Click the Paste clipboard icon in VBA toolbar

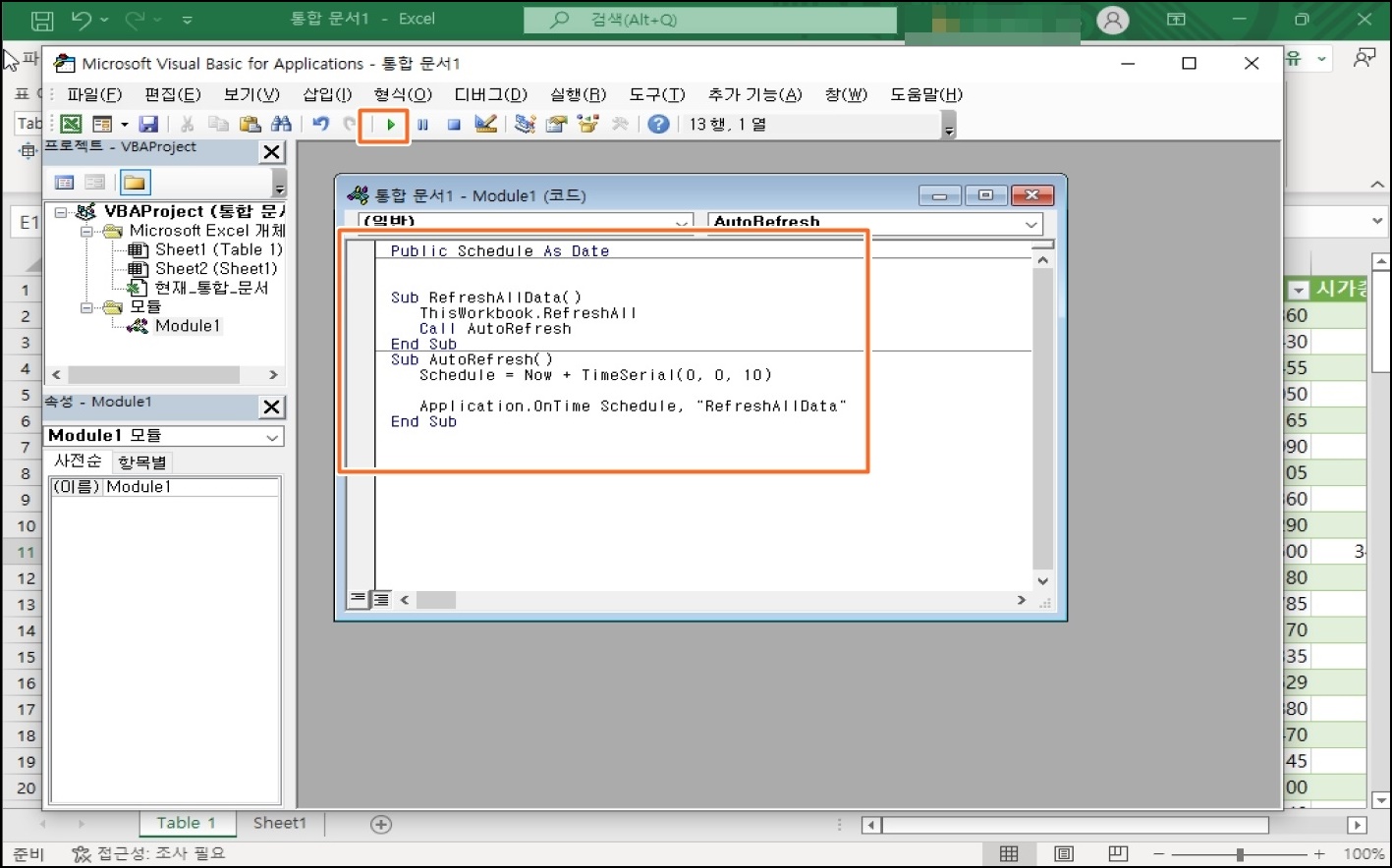point(250,124)
